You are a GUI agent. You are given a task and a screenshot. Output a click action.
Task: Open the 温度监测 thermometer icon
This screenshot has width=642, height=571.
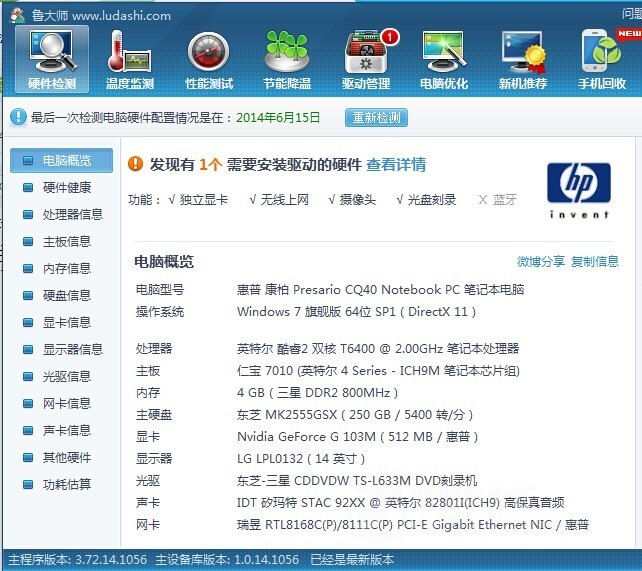(x=130, y=59)
